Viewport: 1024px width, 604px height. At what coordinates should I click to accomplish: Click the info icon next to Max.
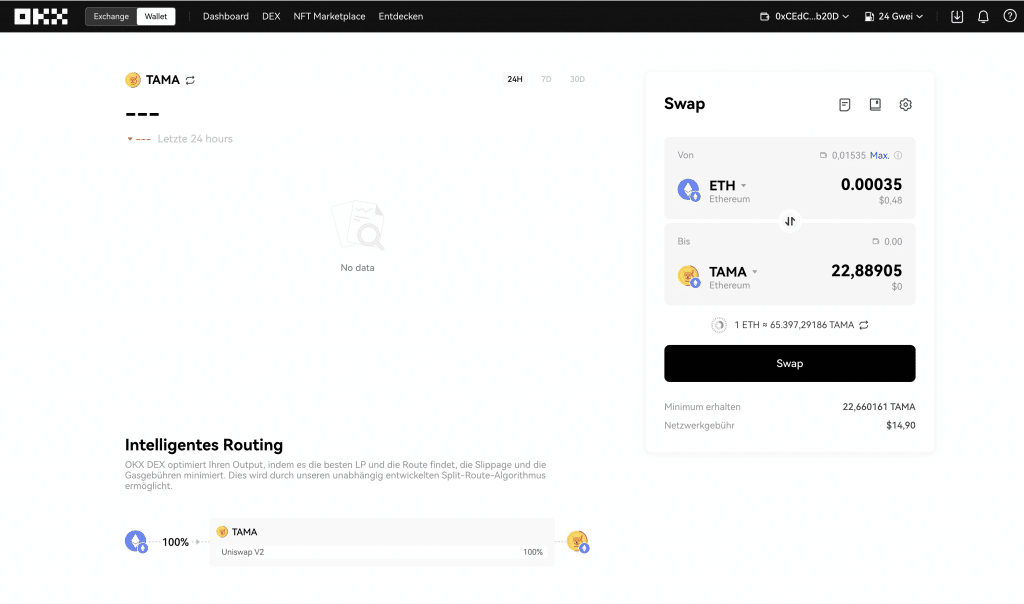(x=898, y=155)
